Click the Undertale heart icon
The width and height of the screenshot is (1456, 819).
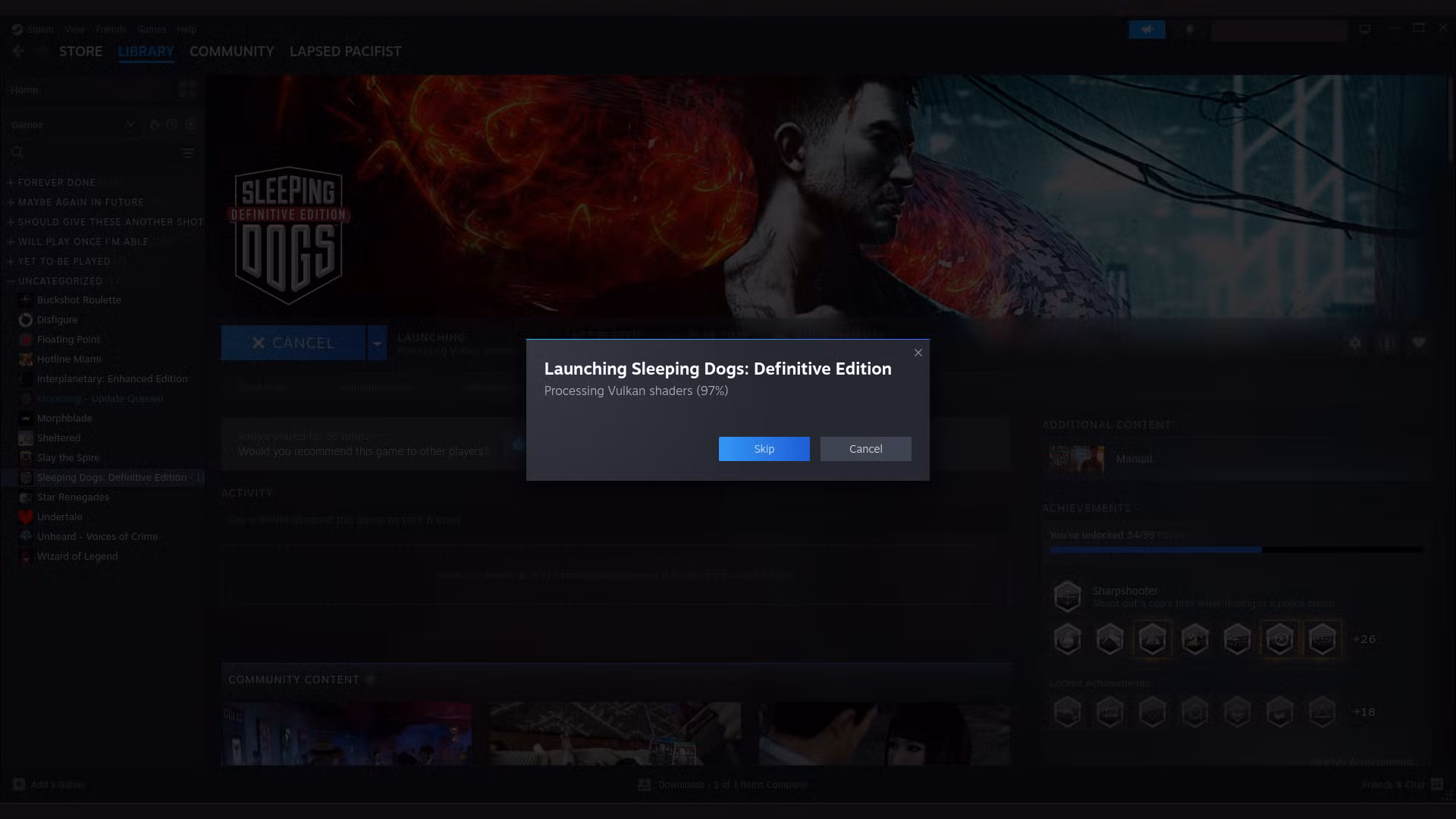coord(26,517)
